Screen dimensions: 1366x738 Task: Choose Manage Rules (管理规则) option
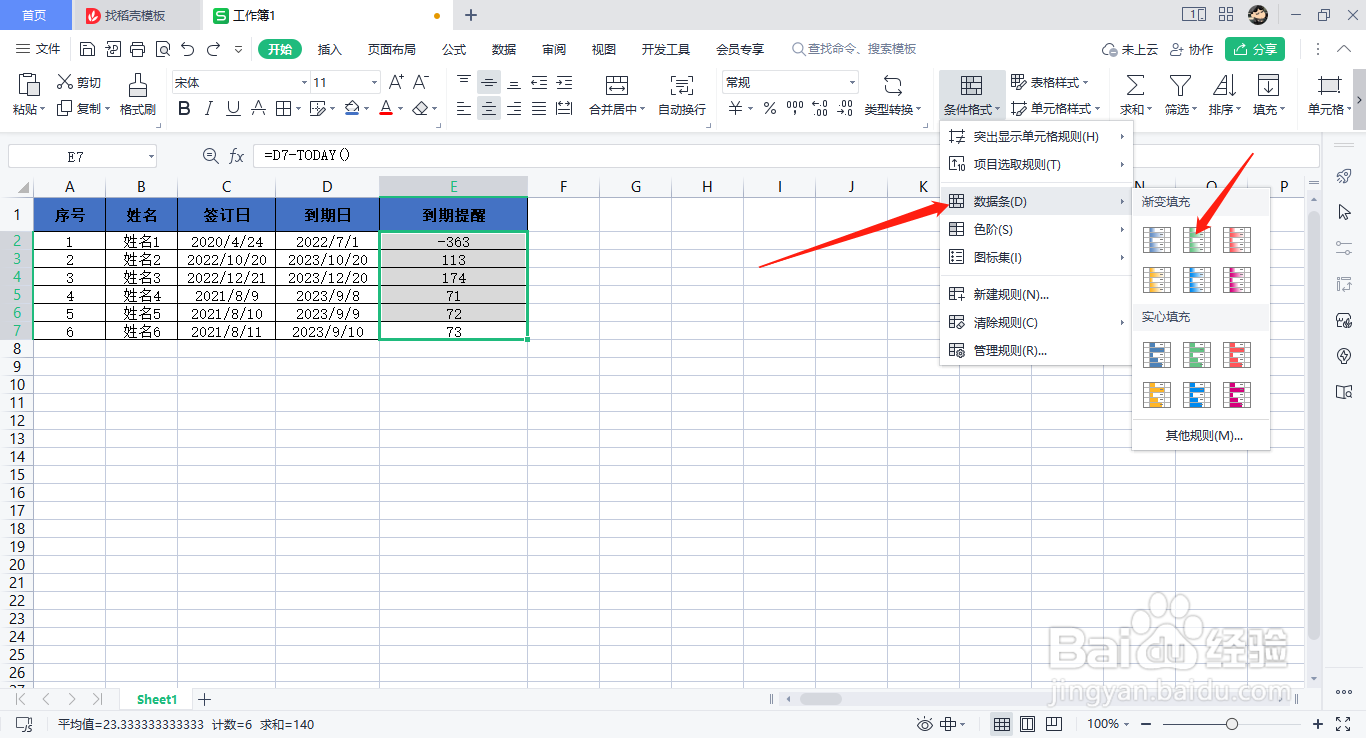point(1035,350)
